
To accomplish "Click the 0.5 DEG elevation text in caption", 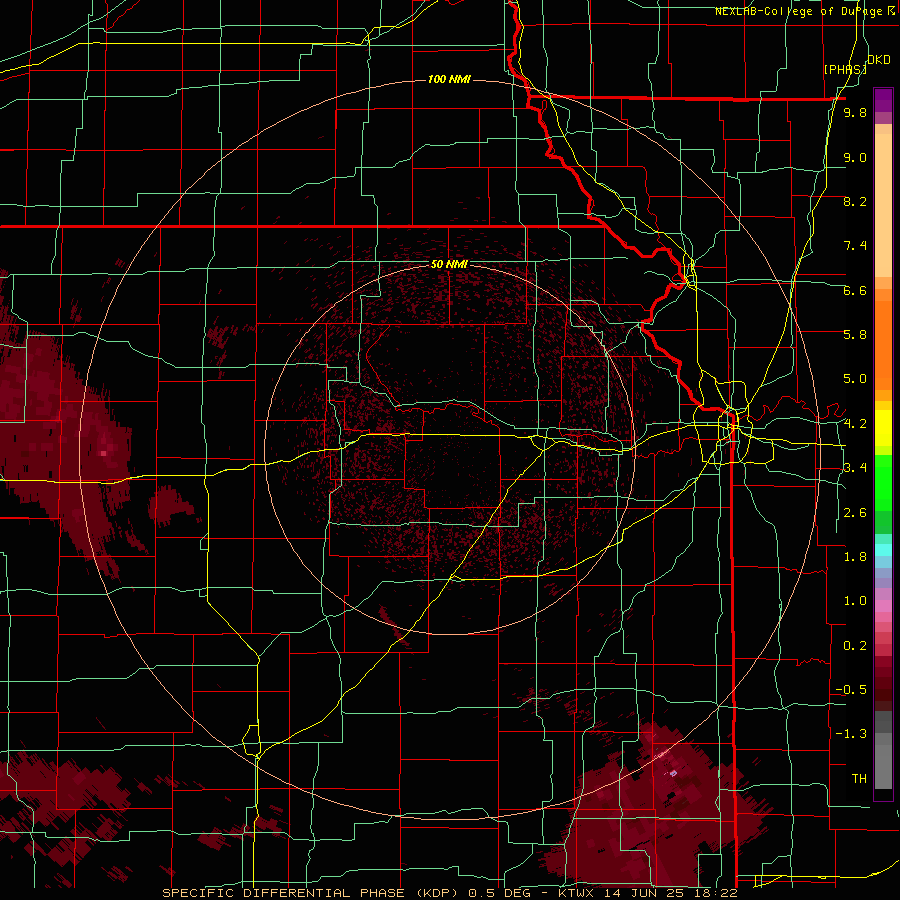I will (x=499, y=893).
